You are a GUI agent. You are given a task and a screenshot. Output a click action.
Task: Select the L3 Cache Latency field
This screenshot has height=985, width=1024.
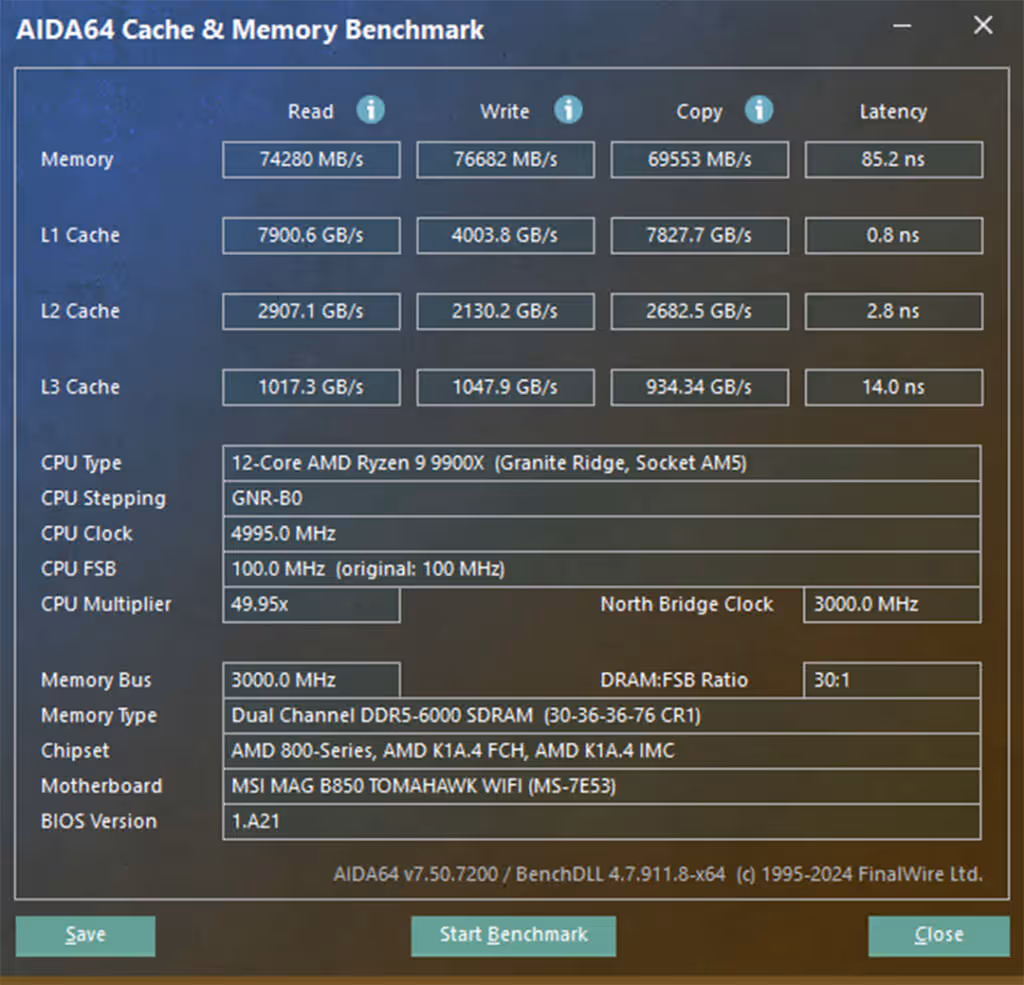(893, 387)
